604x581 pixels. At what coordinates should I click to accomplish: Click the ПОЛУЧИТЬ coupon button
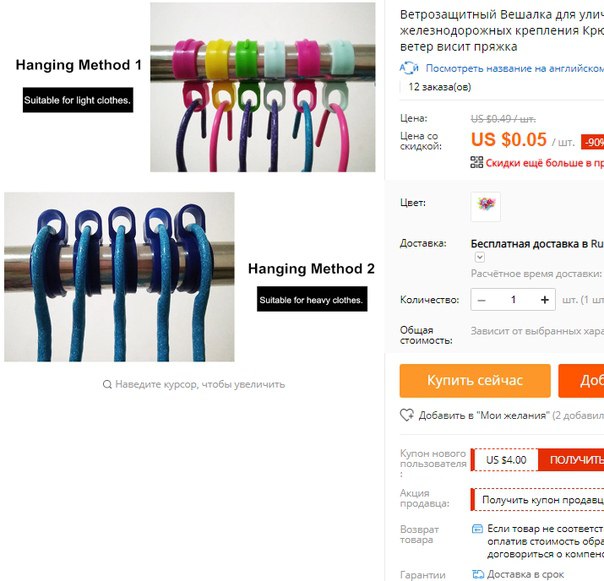(x=571, y=460)
